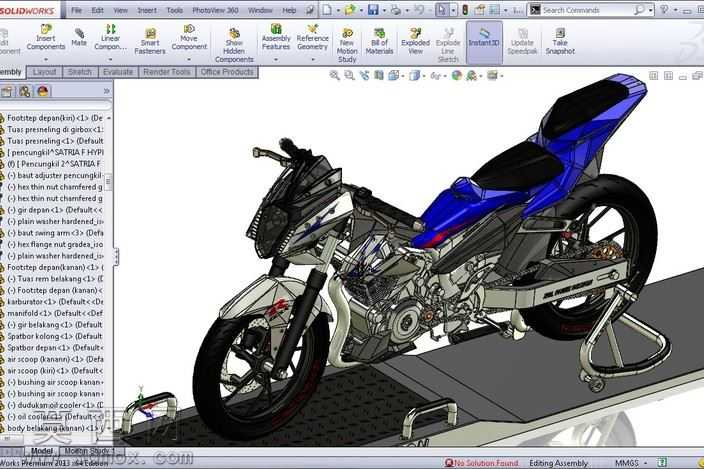Switch to the Office Products tab
704x469 pixels.
227,72
